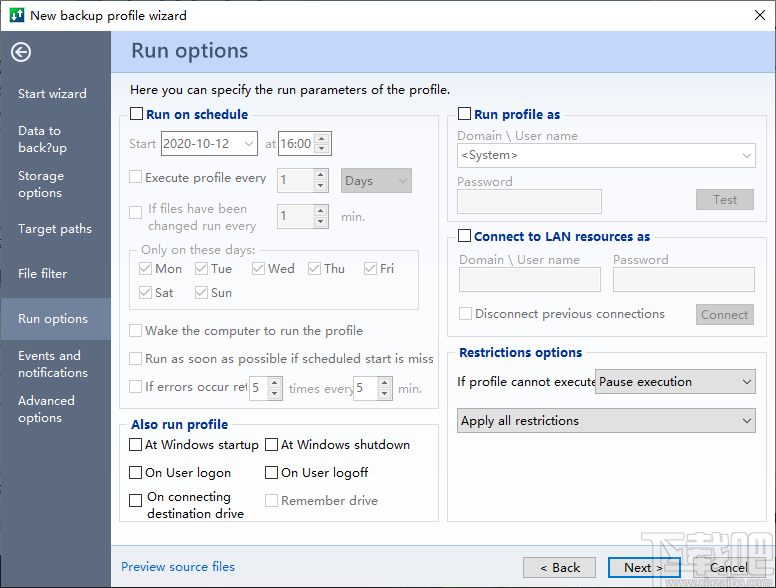This screenshot has width=776, height=588.
Task: Open the Advanced options step
Action: coord(46,409)
